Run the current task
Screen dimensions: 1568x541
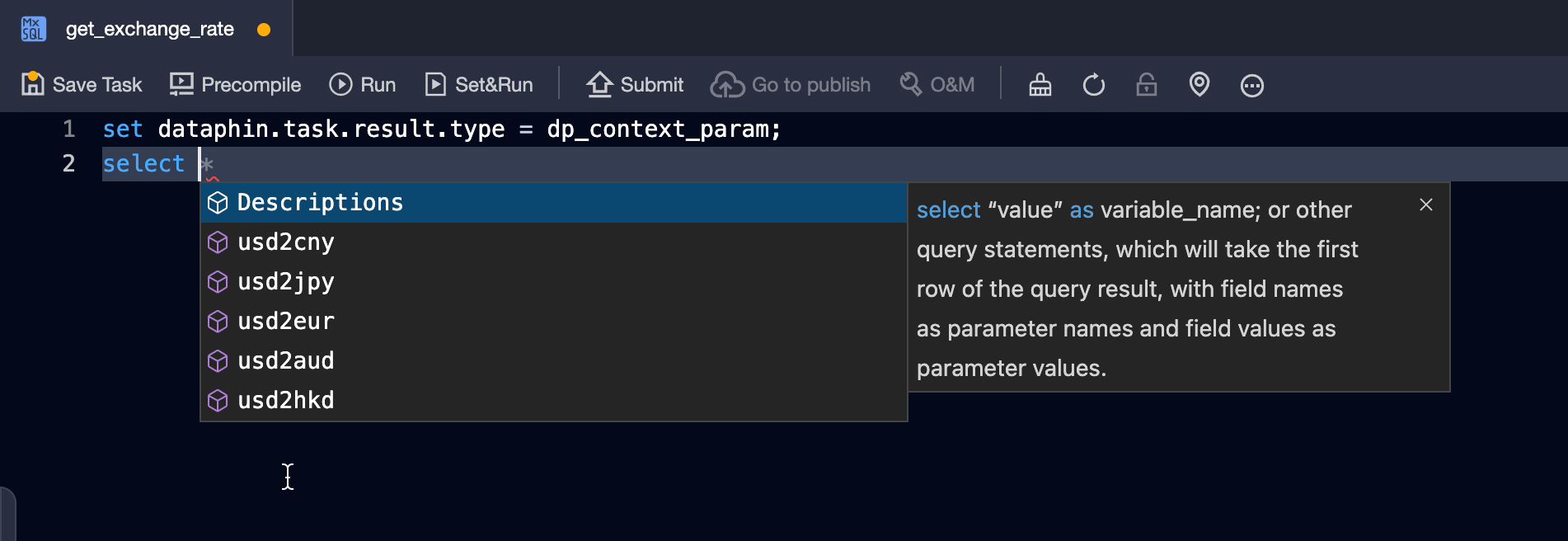tap(363, 85)
